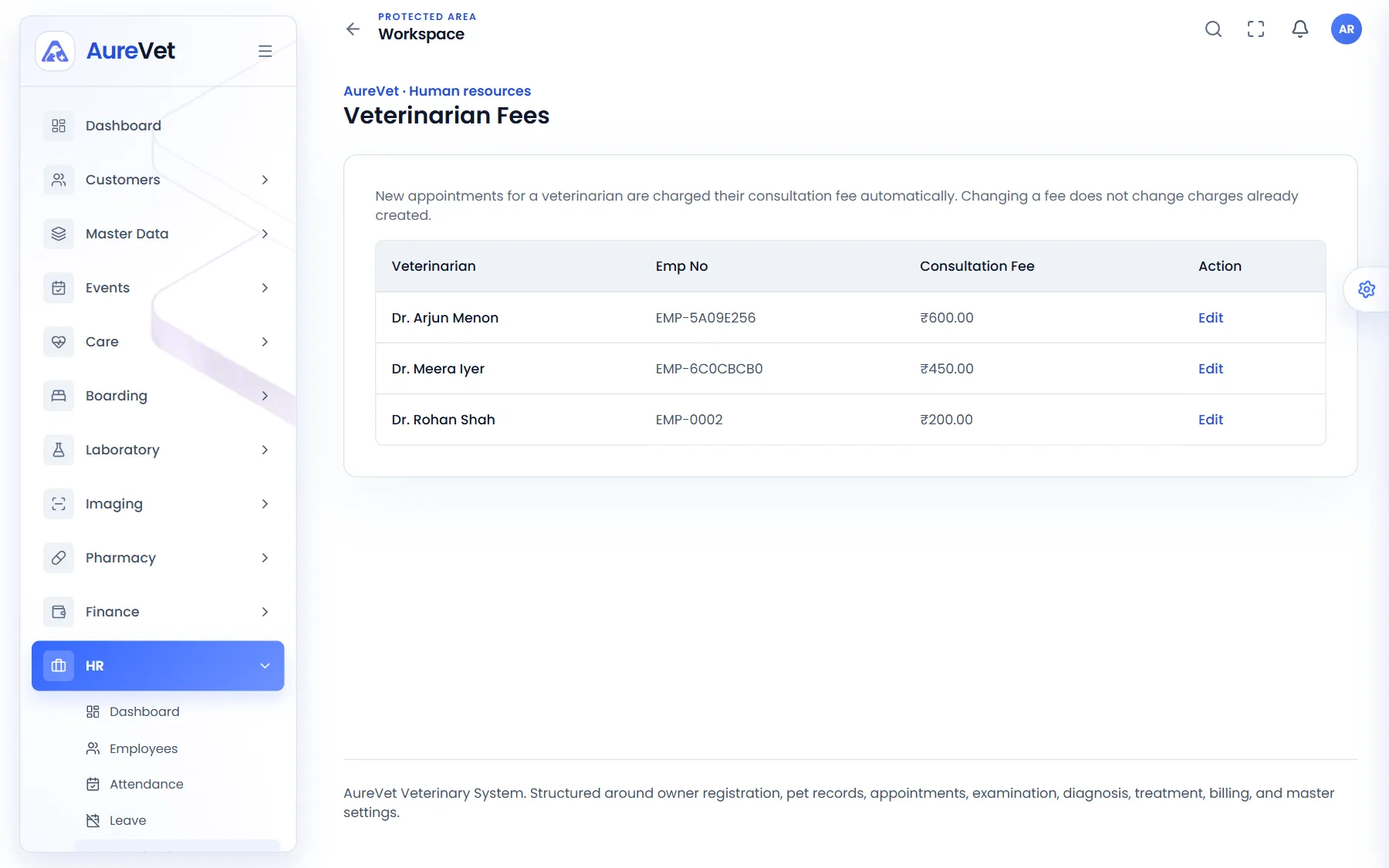Image resolution: width=1389 pixels, height=868 pixels.
Task: Click the ₹450.00 fee value
Action: [947, 369]
